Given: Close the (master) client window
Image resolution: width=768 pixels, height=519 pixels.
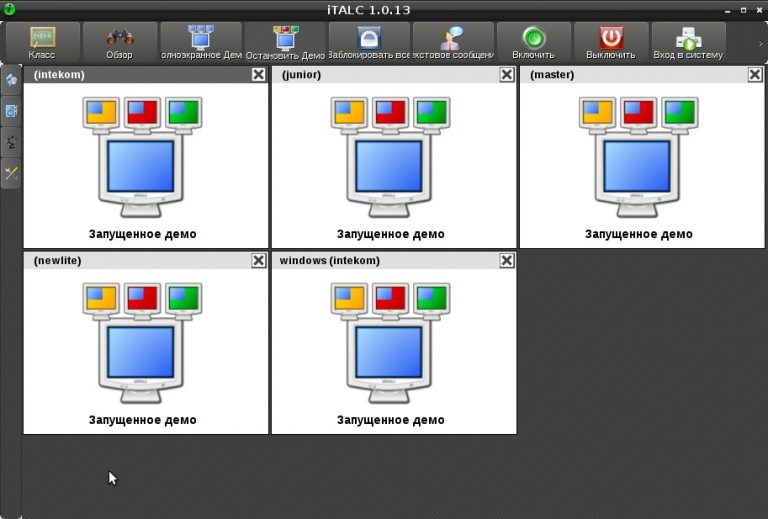Looking at the screenshot, I should tap(755, 74).
